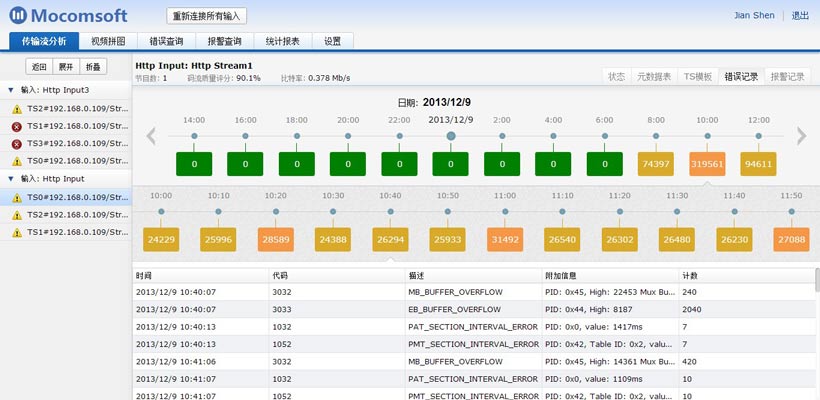Select the 319561 error box at 10:00
Viewport: 820px width, 400px height.
point(707,164)
